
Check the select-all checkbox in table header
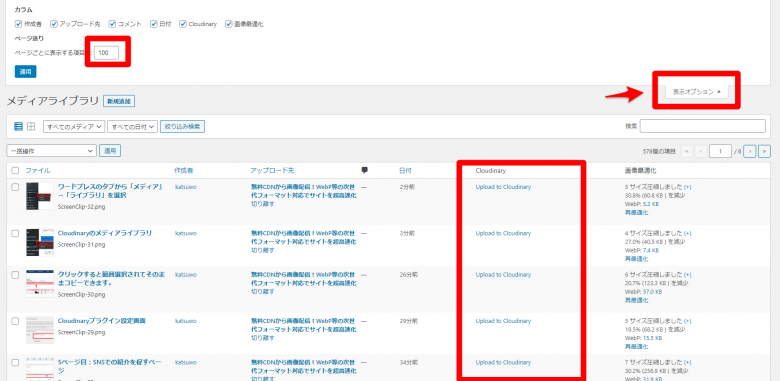(x=15, y=171)
